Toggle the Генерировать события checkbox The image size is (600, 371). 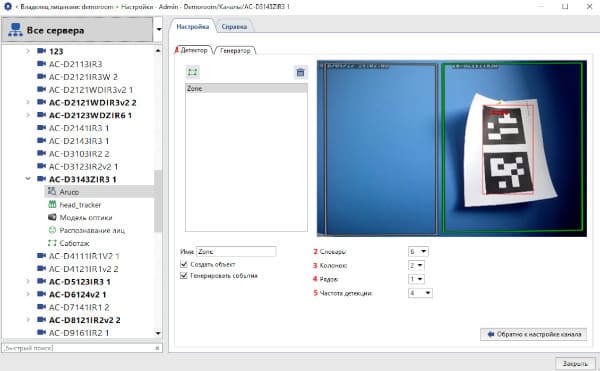184,275
